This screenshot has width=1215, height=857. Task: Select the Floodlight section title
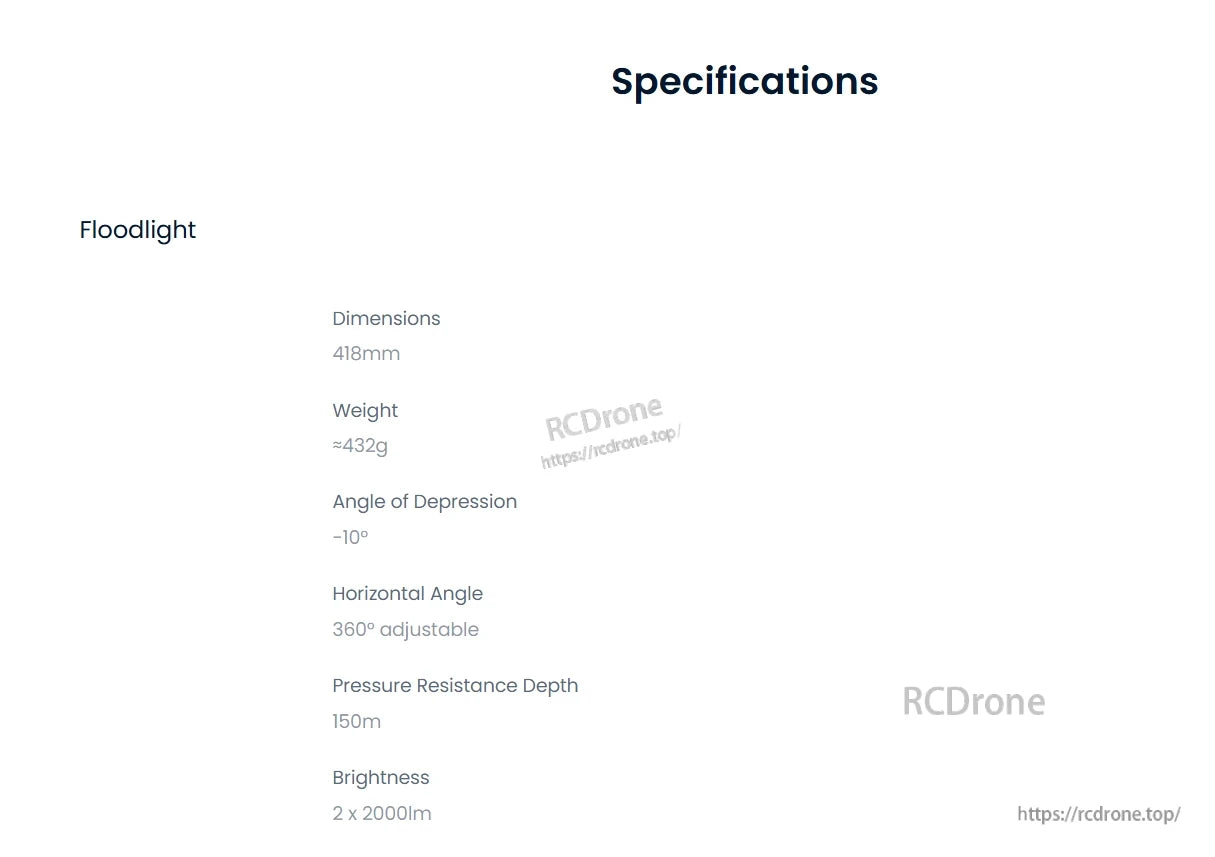[x=138, y=230]
